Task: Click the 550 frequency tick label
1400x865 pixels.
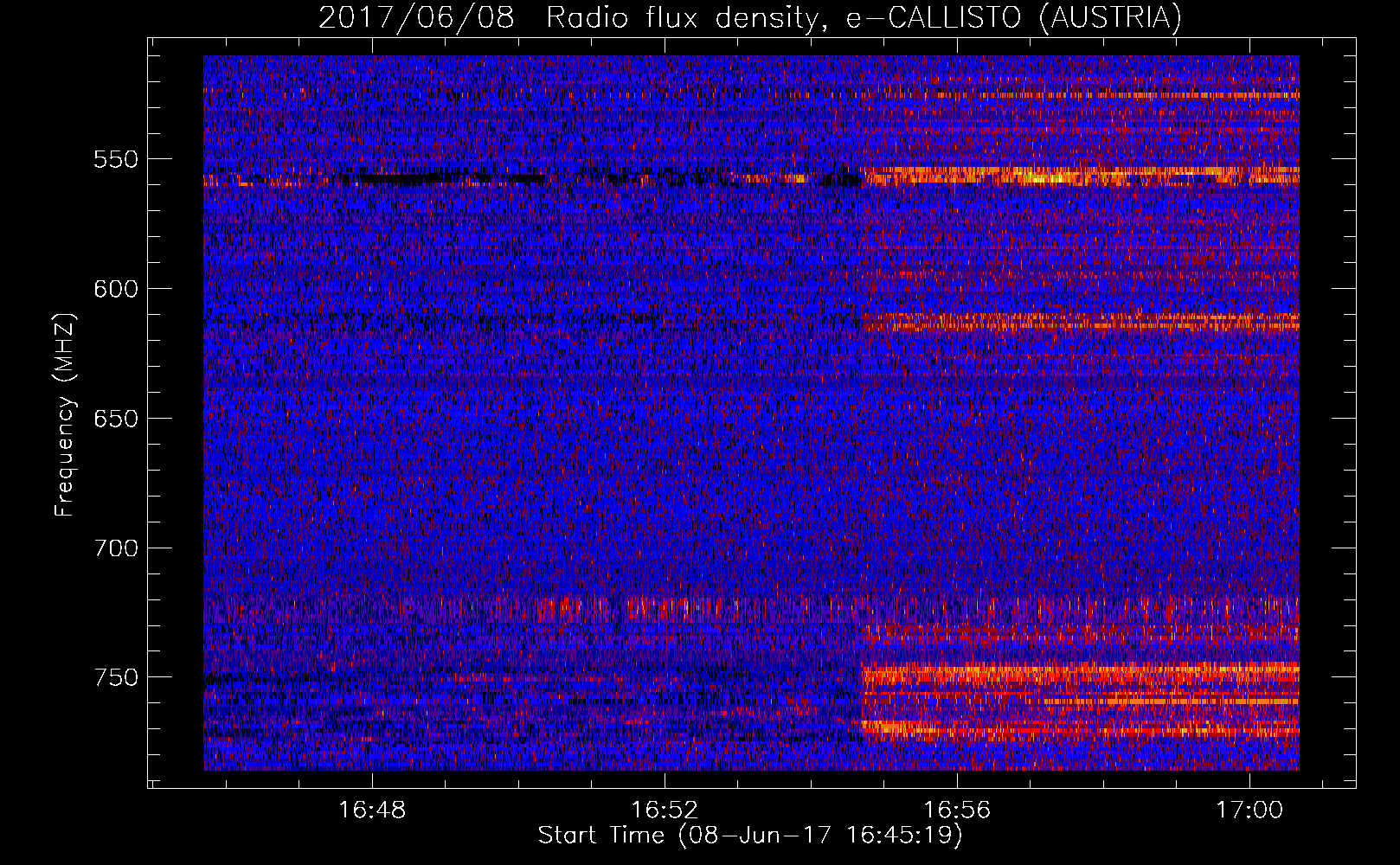Action: point(116,159)
